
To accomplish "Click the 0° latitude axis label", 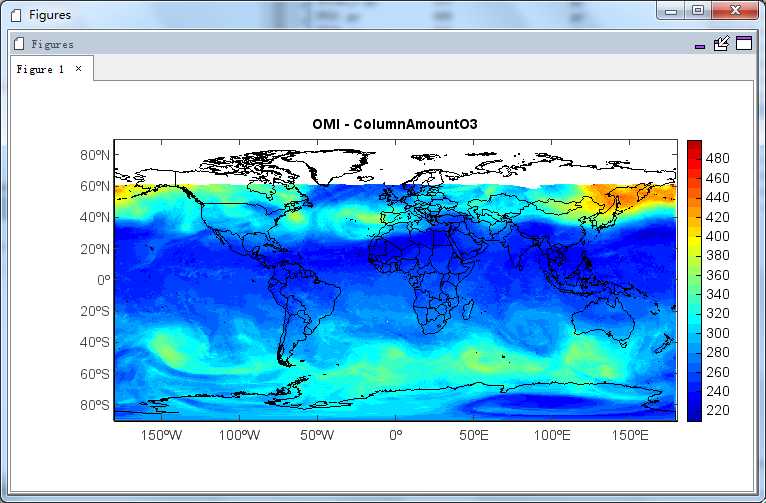I will tap(104, 280).
